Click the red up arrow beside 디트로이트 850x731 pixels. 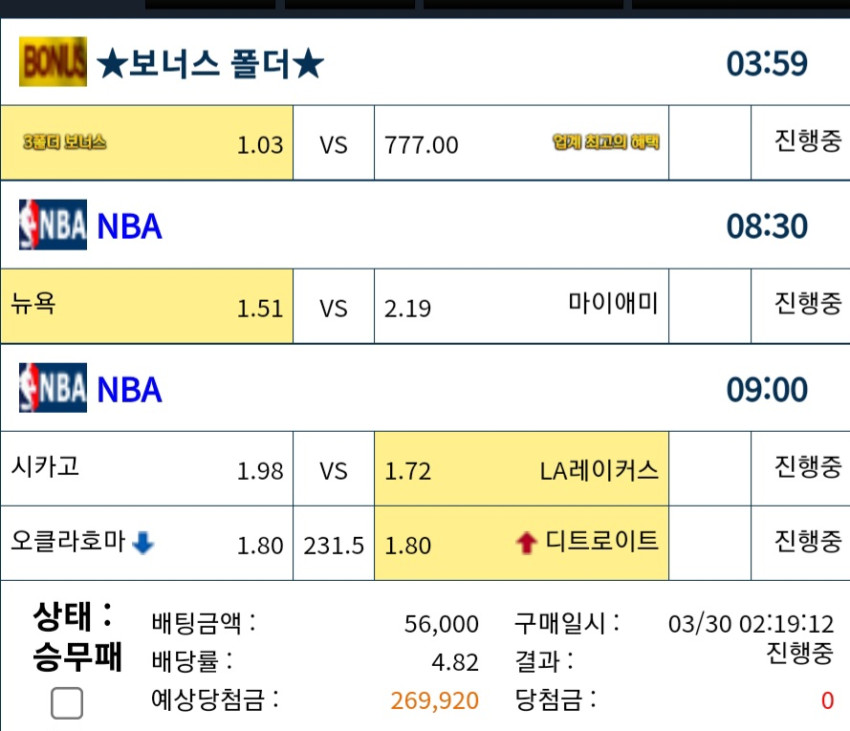tap(526, 543)
